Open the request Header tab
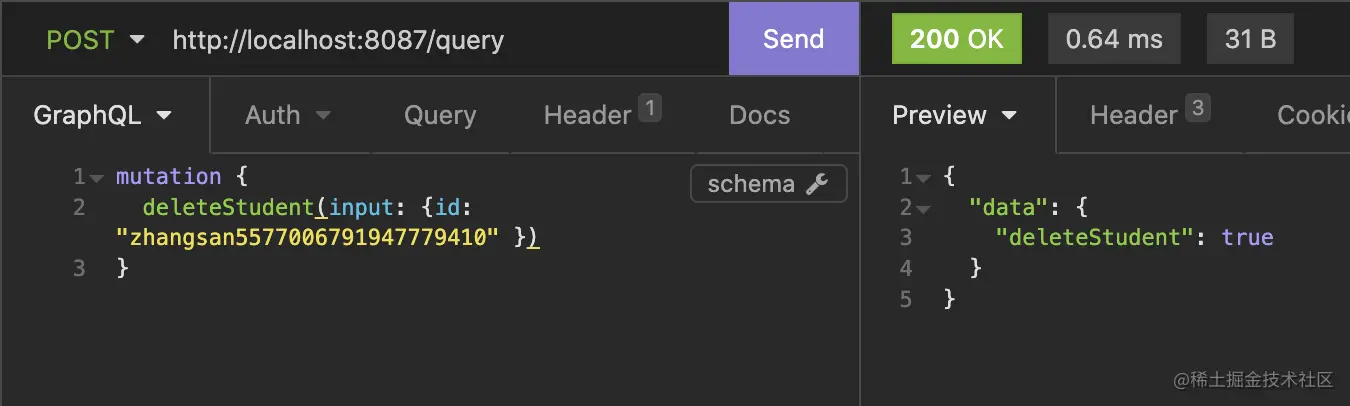This screenshot has height=406, width=1350. 588,115
